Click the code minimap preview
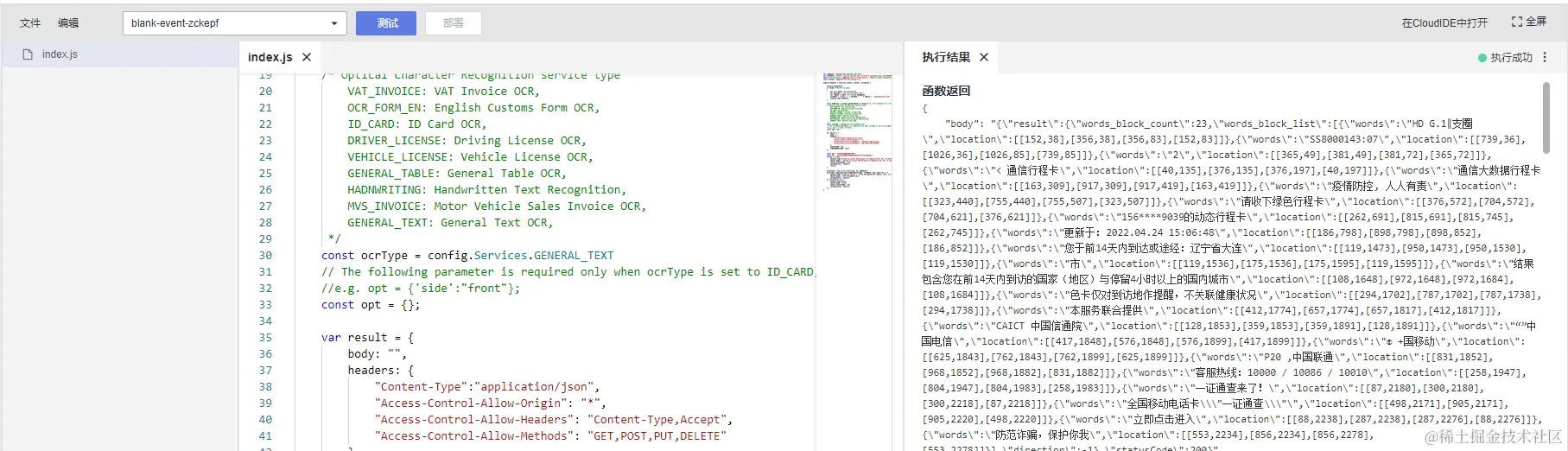Image resolution: width=1568 pixels, height=451 pixels. (857, 130)
